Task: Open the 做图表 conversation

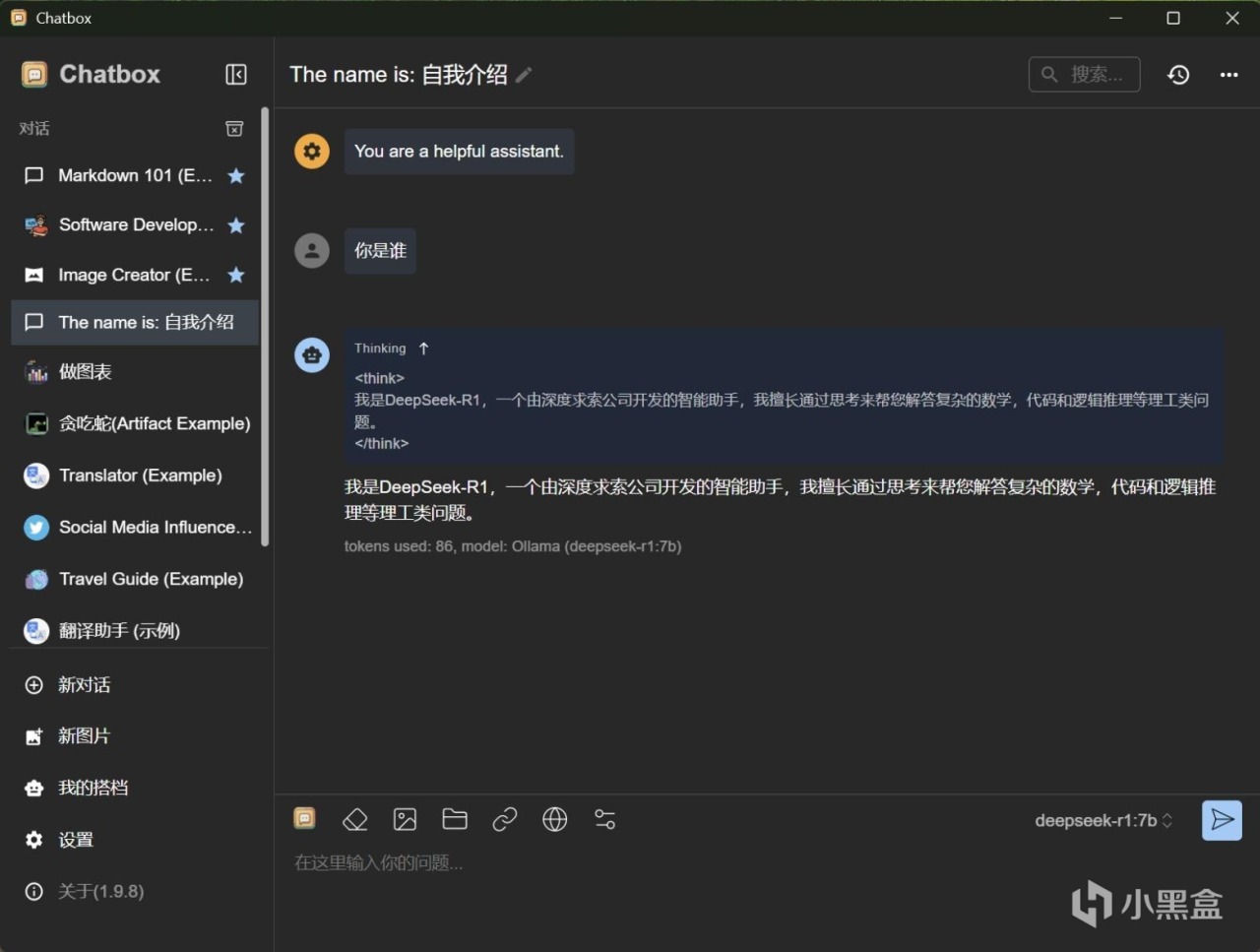Action: tap(135, 372)
